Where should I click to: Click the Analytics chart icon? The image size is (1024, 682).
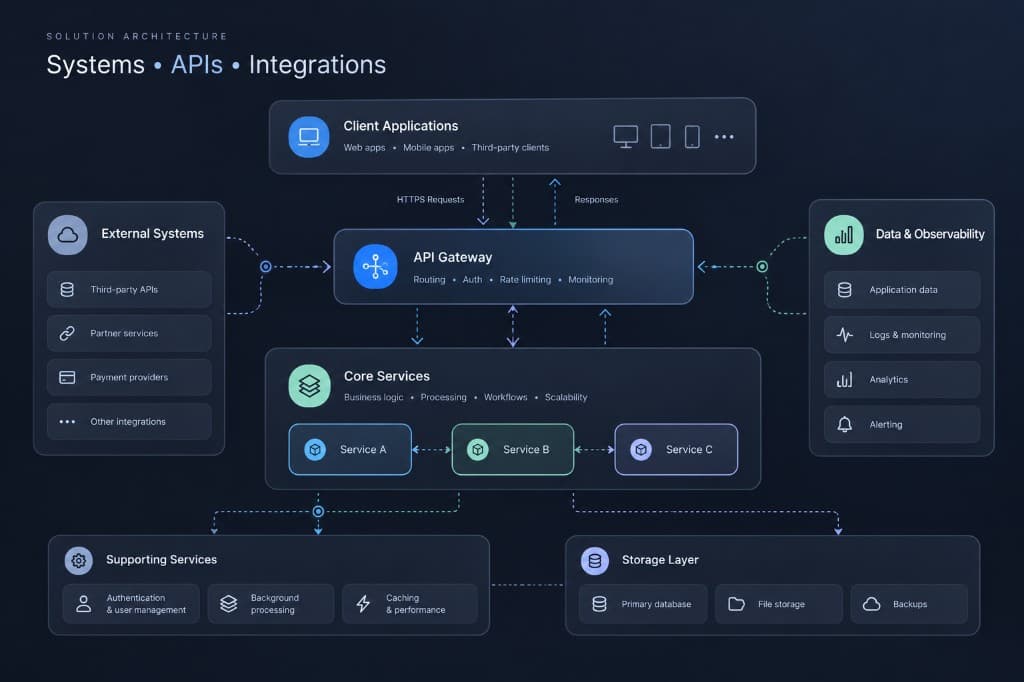click(x=844, y=380)
